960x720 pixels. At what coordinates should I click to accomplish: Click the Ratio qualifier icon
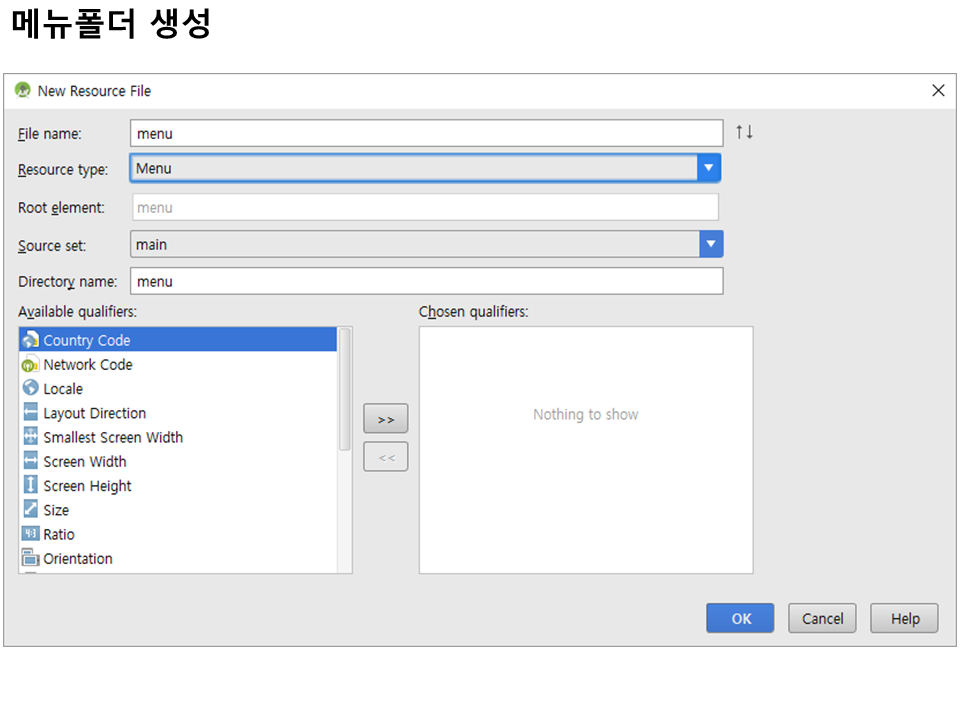[30, 534]
